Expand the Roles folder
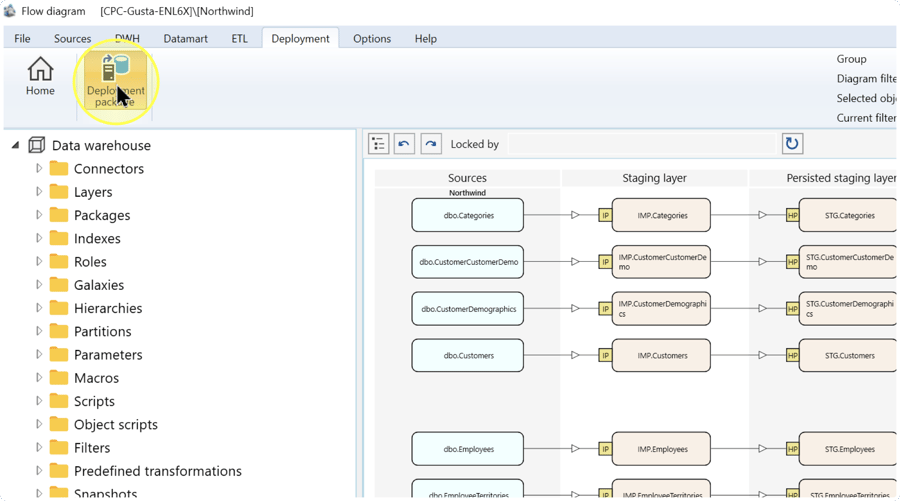 [x=38, y=261]
